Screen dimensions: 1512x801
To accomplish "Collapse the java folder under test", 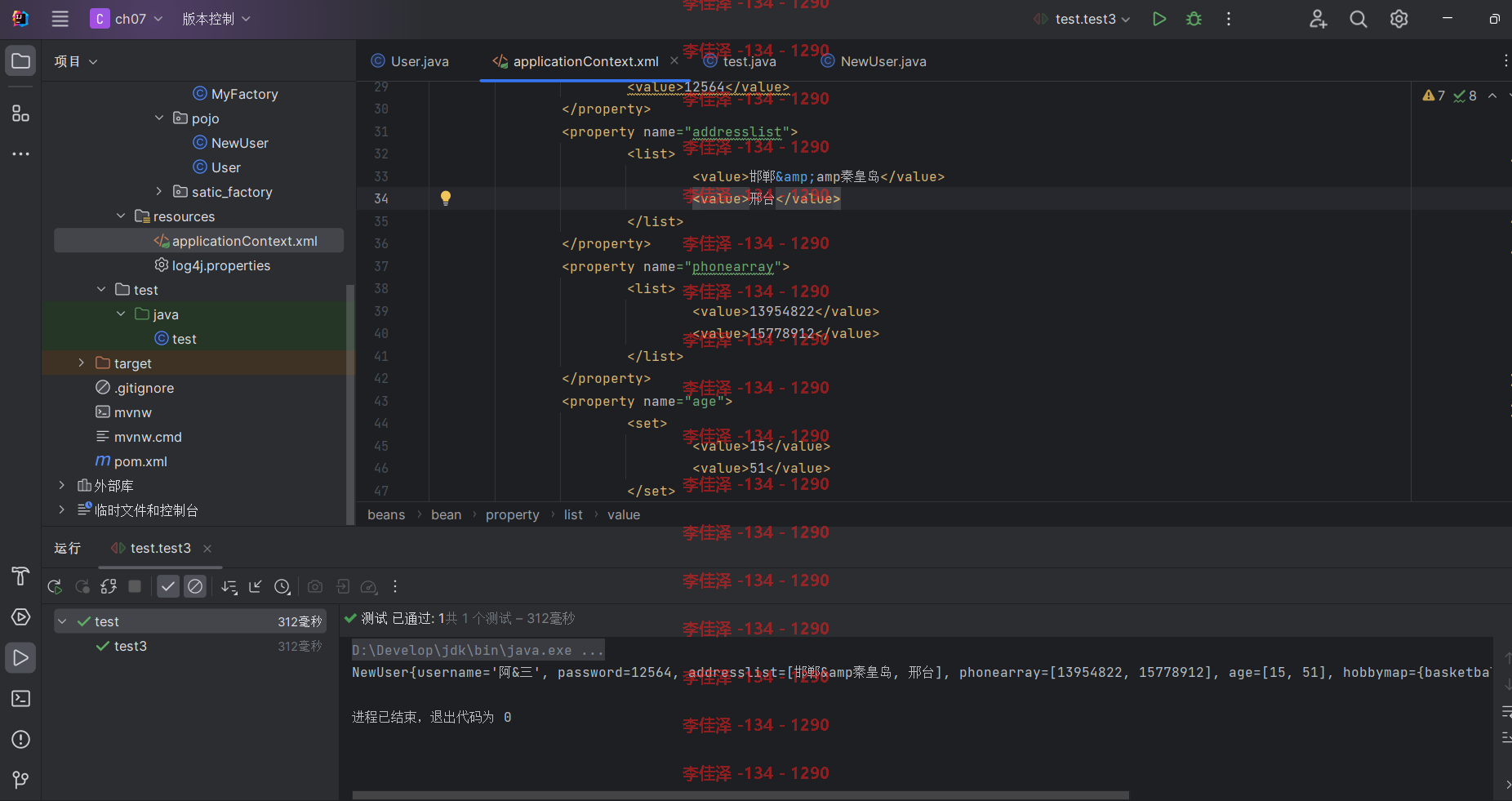I will pyautogui.click(x=121, y=314).
